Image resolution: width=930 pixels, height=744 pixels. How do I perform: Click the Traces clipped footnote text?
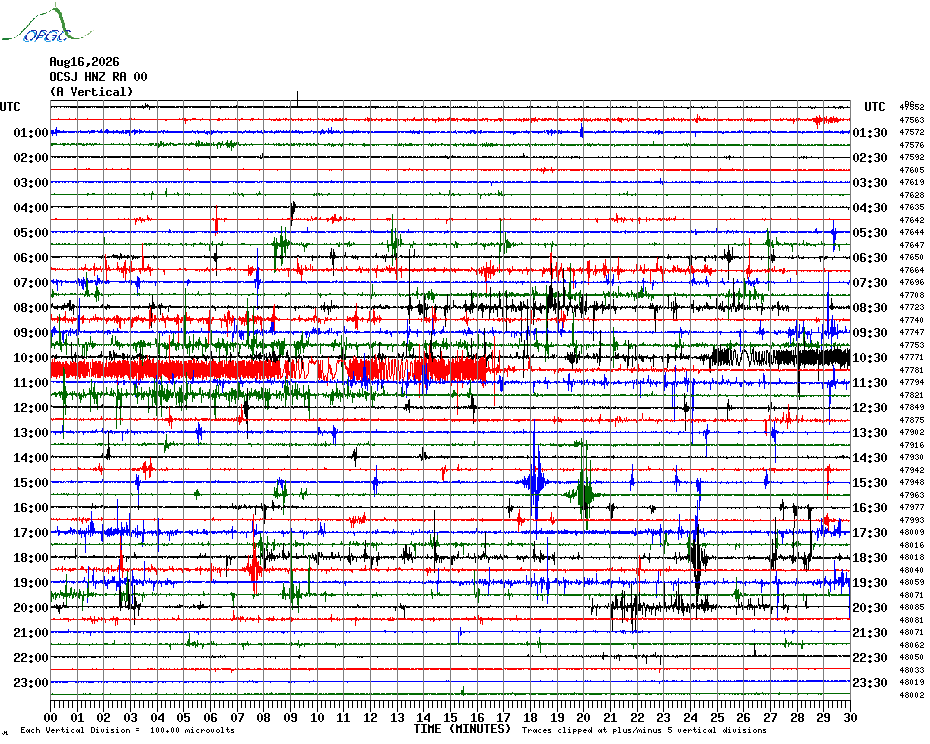tap(644, 730)
